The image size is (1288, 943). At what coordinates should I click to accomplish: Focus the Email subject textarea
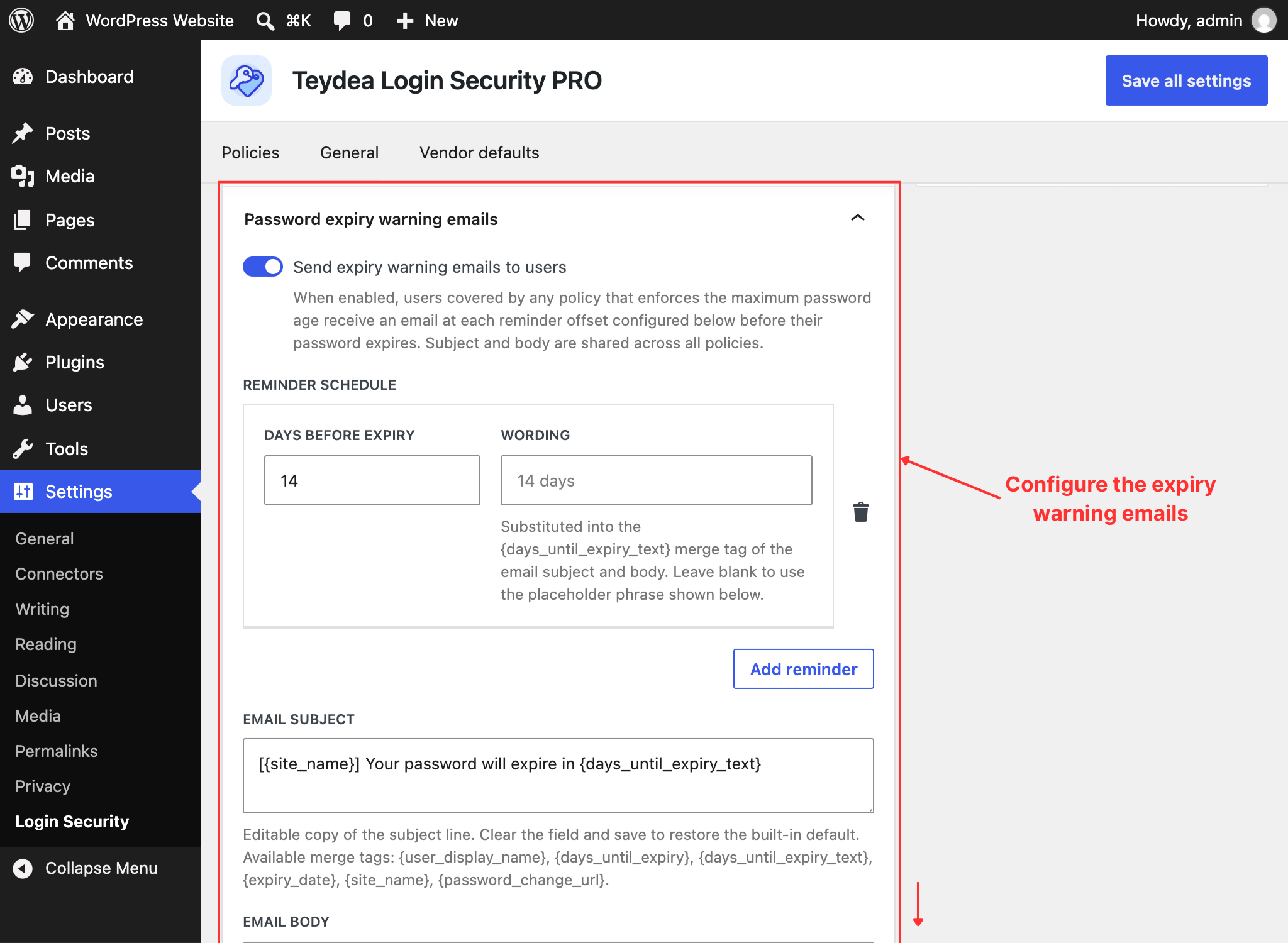[x=558, y=776]
